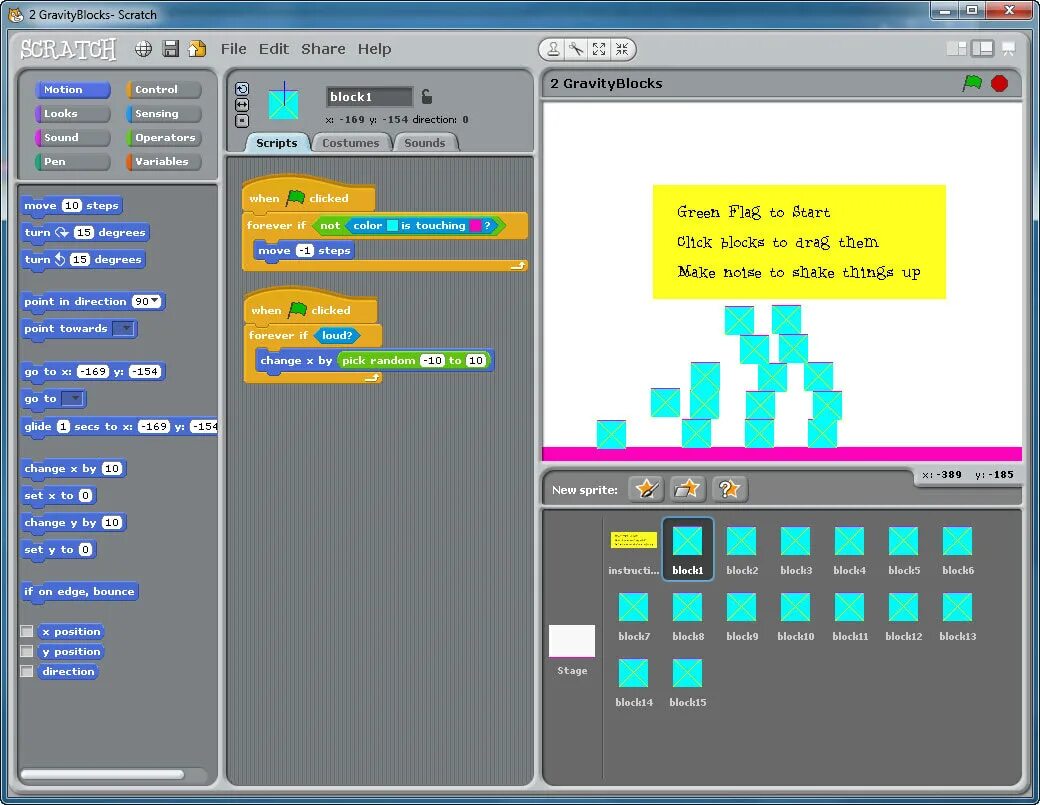The image size is (1040, 805).
Task: Open the File menu
Action: point(233,49)
